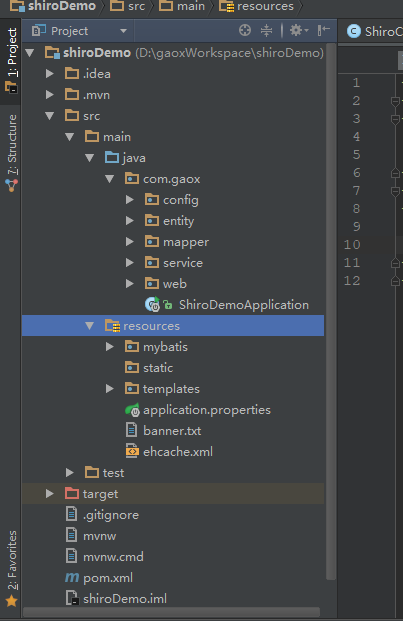Viewport: 403px width, 621px height.
Task: Click the resources root folder icon in tree
Action: pos(112,326)
